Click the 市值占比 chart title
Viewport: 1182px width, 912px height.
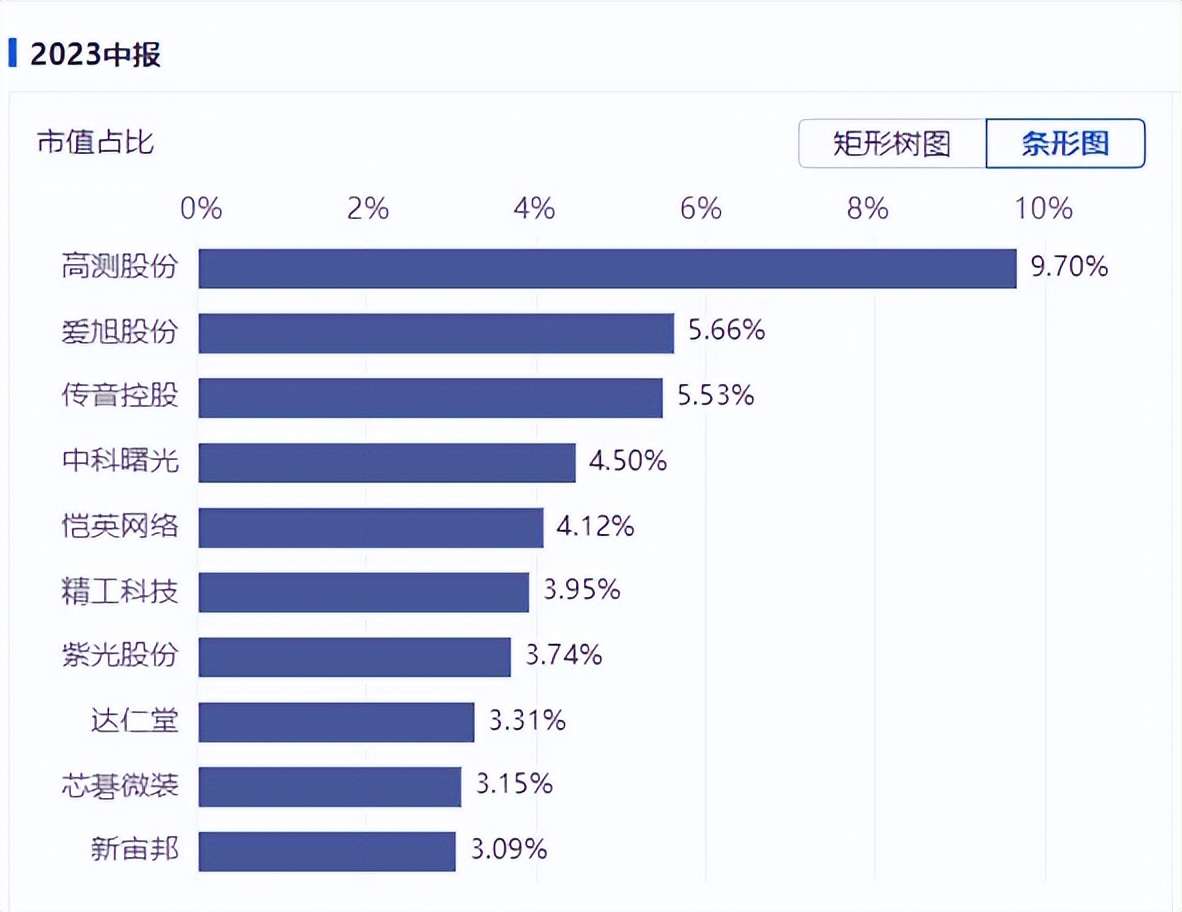tap(96, 143)
